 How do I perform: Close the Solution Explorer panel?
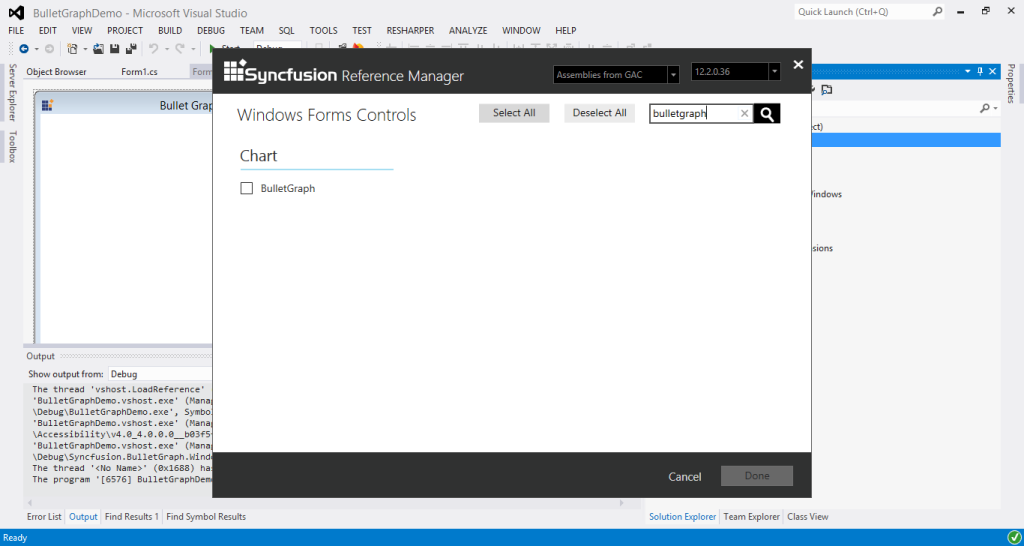click(993, 71)
